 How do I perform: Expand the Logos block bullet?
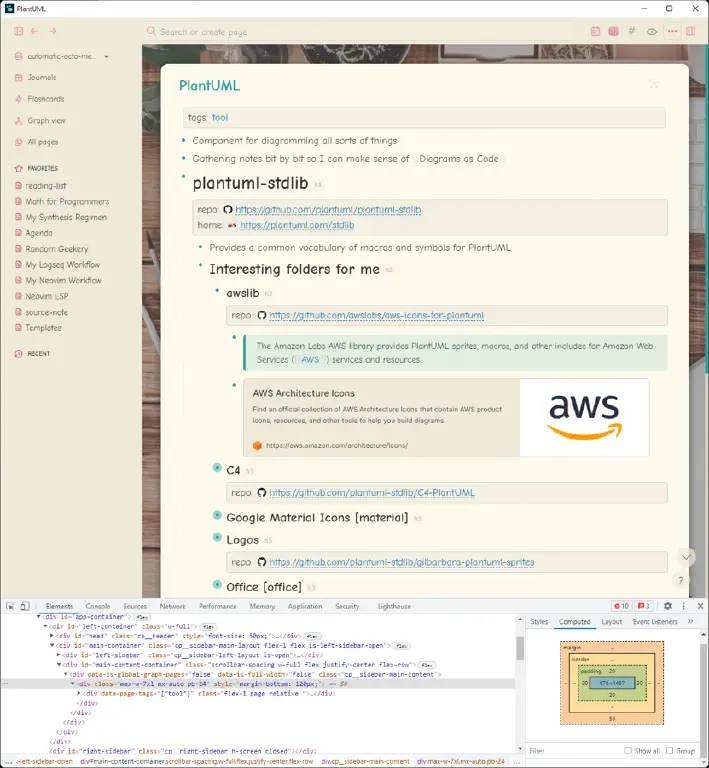point(217,537)
